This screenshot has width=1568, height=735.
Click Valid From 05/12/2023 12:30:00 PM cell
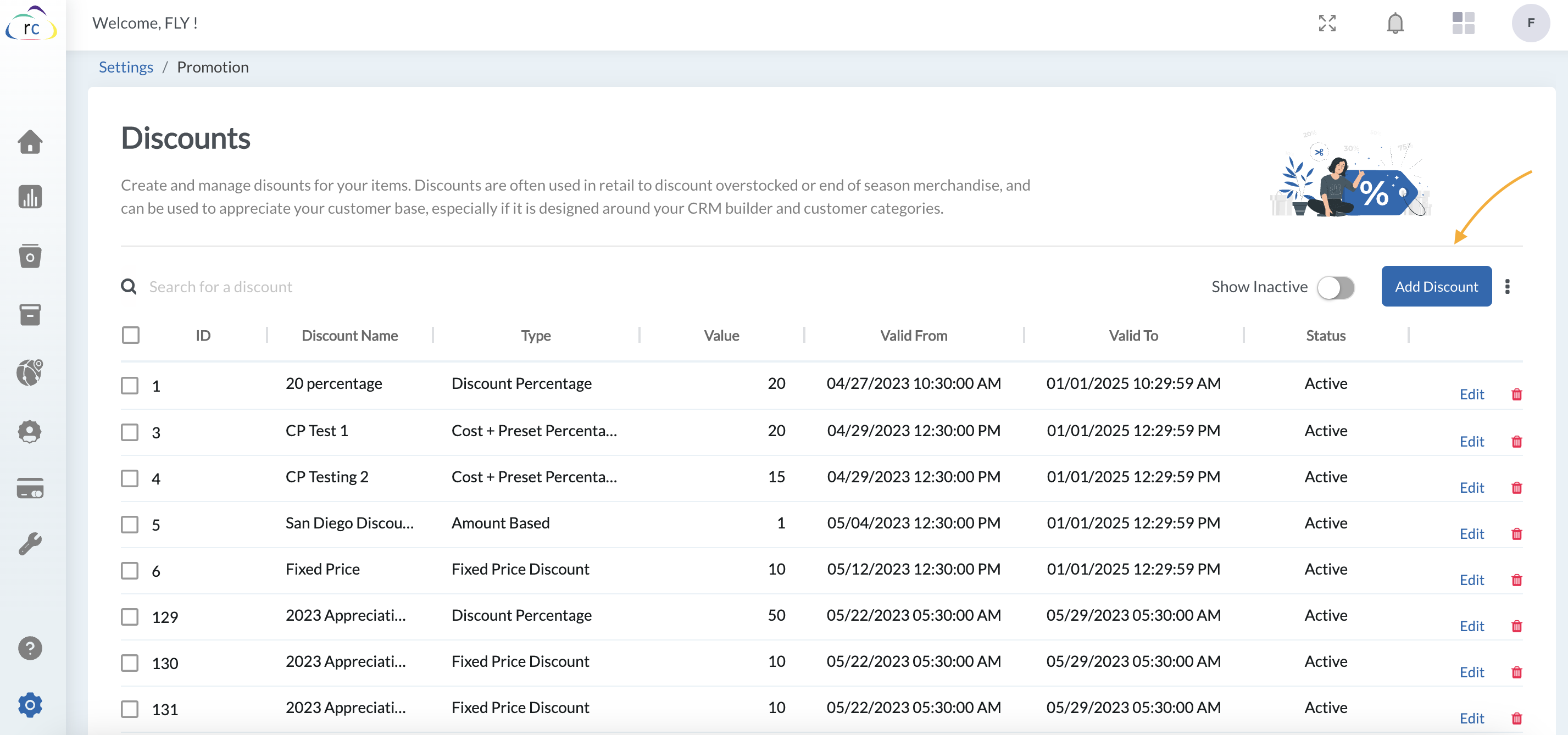coord(914,569)
